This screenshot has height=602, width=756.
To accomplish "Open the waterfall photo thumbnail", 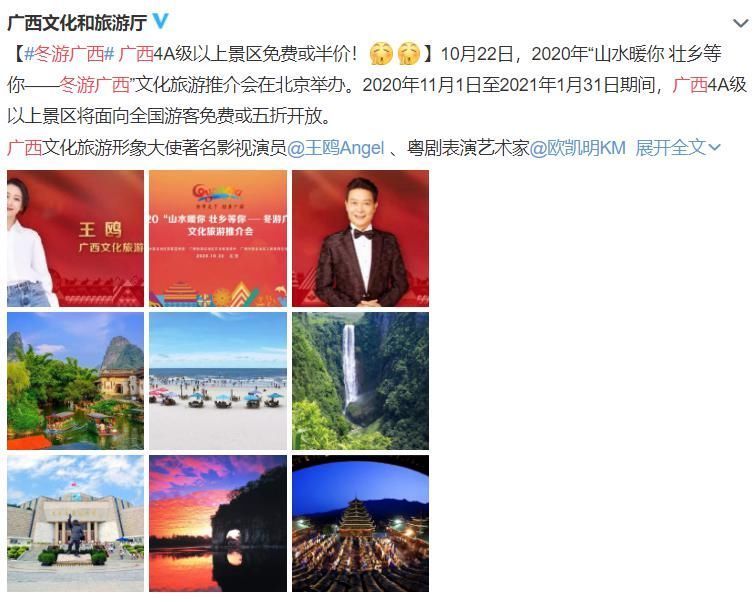I will [x=361, y=381].
